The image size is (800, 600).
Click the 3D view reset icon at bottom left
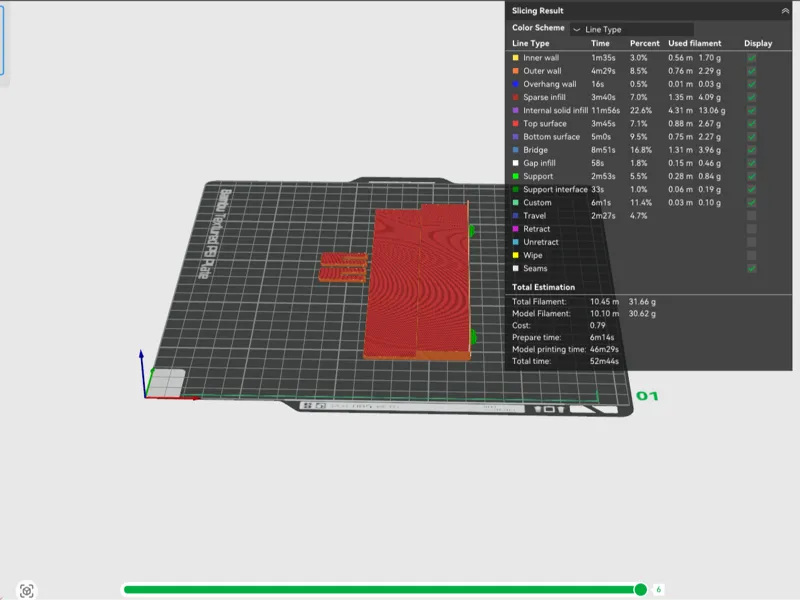pyautogui.click(x=27, y=590)
